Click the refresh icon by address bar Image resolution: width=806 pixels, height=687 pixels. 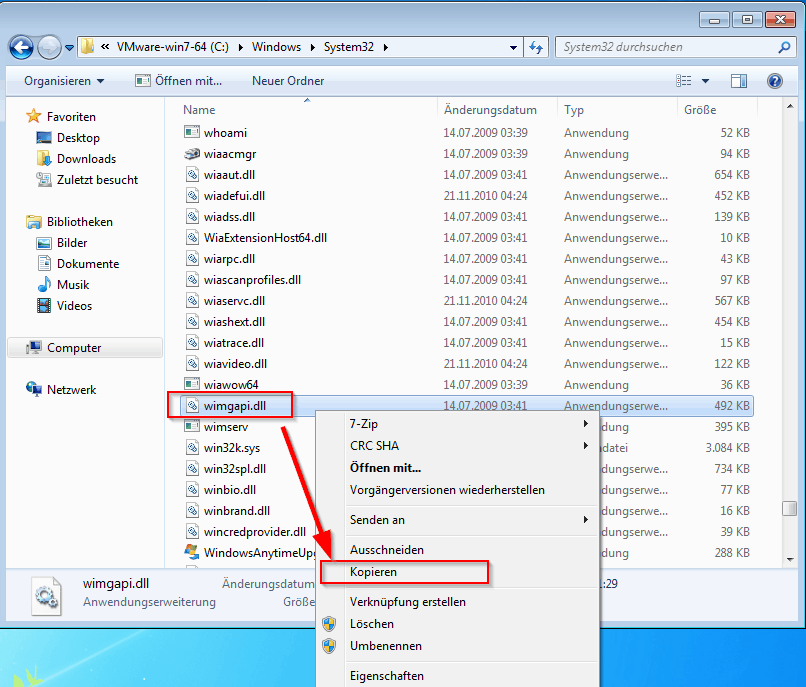[x=536, y=47]
